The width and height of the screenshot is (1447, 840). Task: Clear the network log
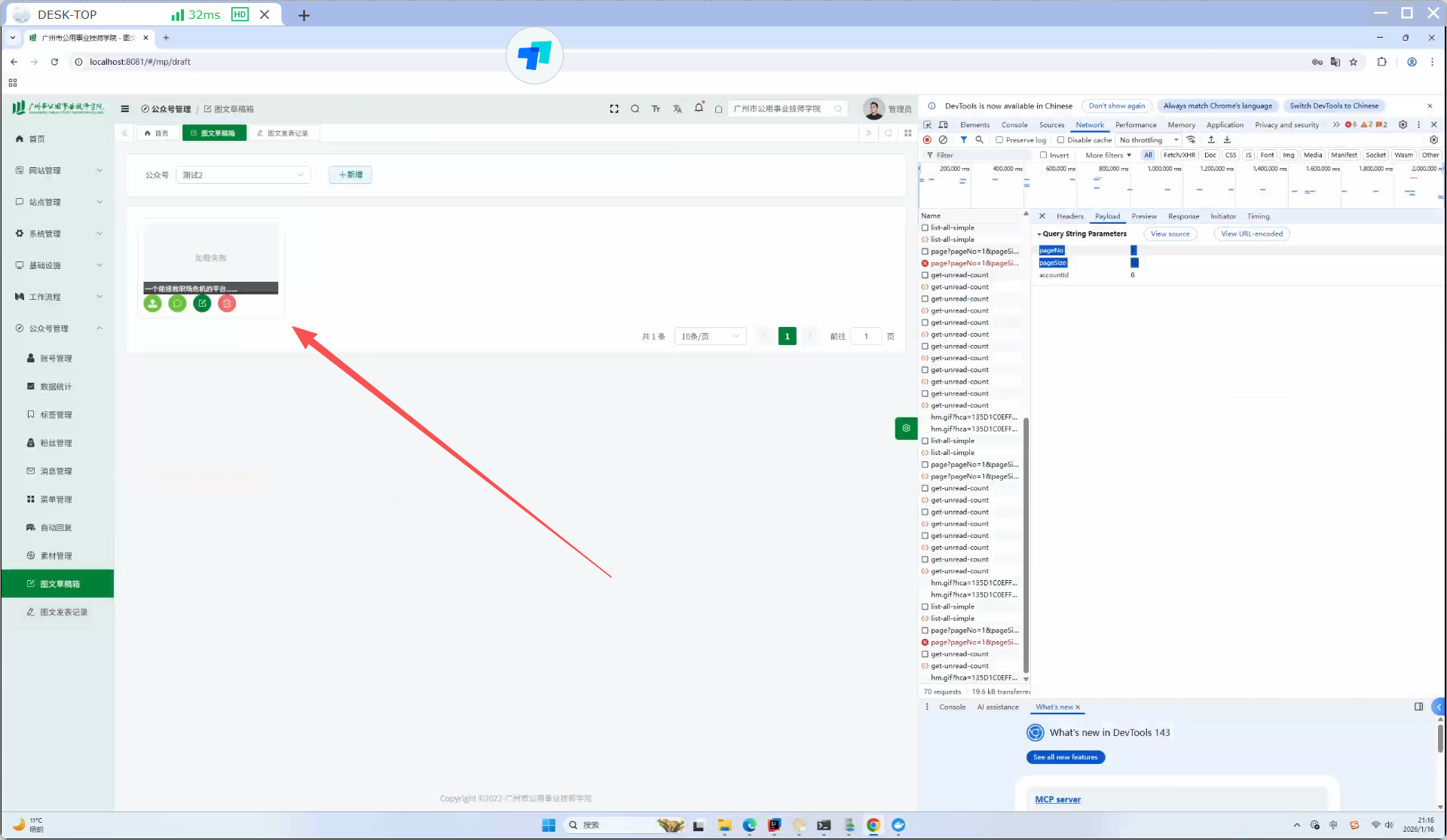point(943,140)
